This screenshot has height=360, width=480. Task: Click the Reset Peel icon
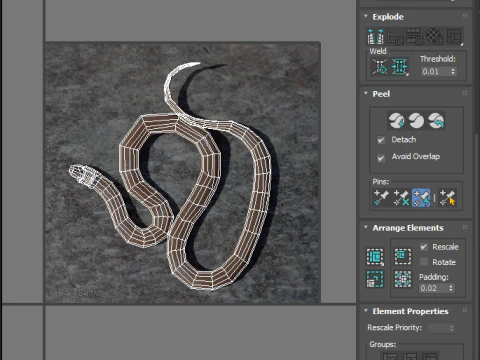436,120
